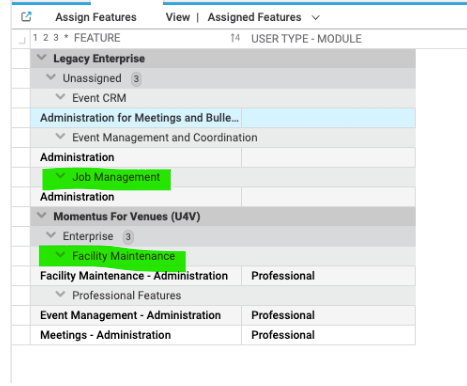Click the Assign Features button
Image resolution: width=467 pixels, height=386 pixels.
[96, 17]
